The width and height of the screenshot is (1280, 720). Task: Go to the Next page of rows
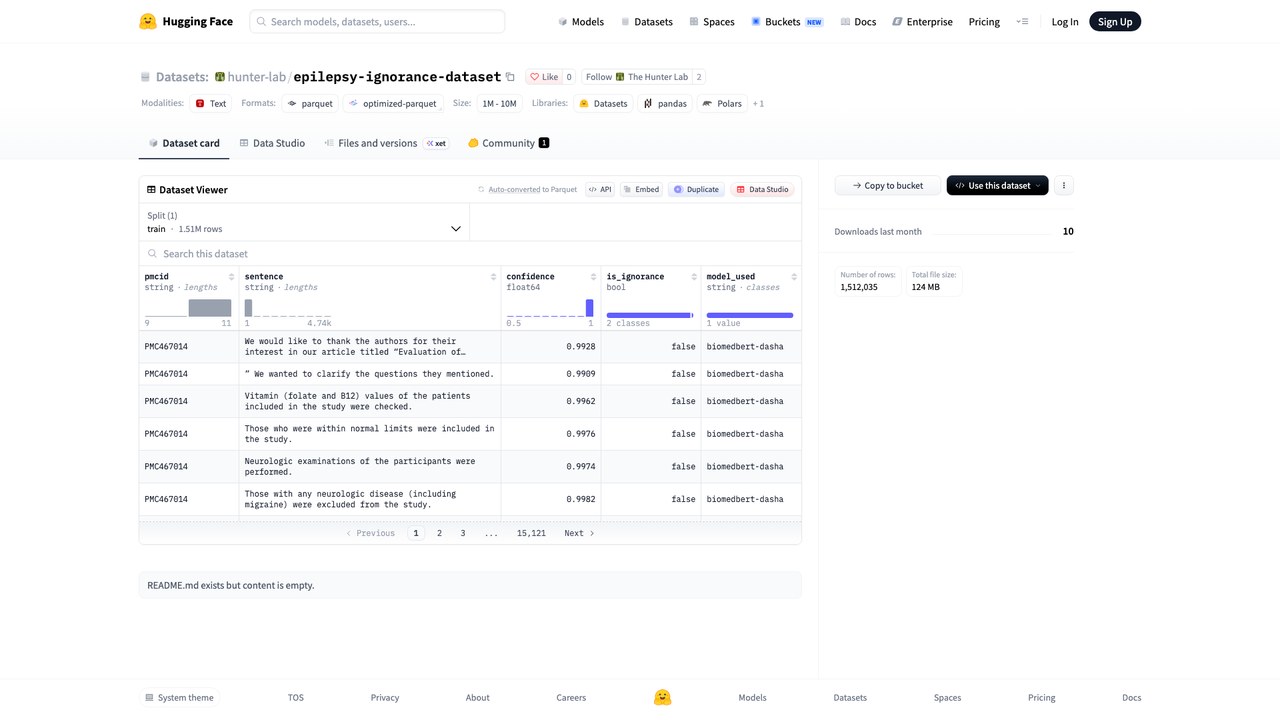pos(579,533)
